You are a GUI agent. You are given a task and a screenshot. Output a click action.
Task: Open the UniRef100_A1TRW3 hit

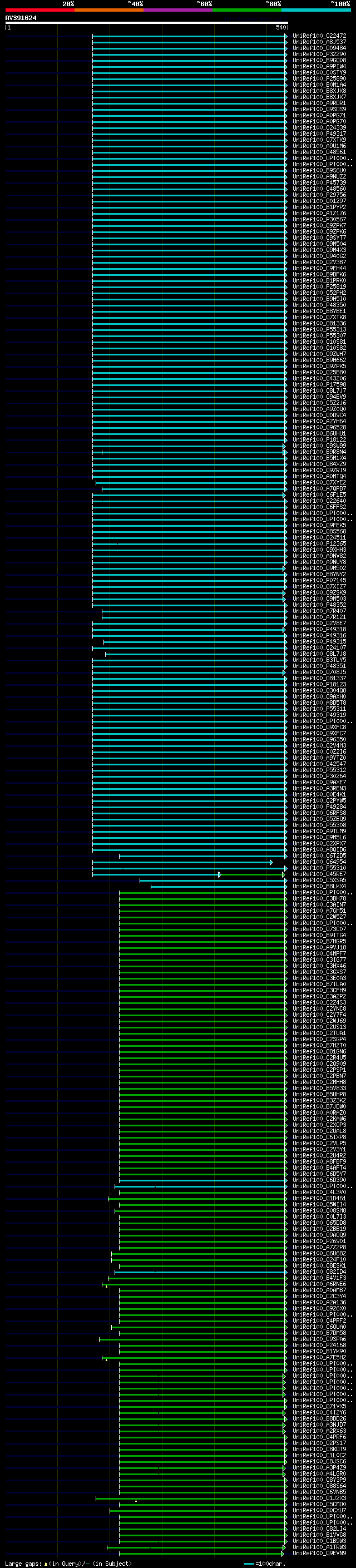click(x=319, y=1547)
